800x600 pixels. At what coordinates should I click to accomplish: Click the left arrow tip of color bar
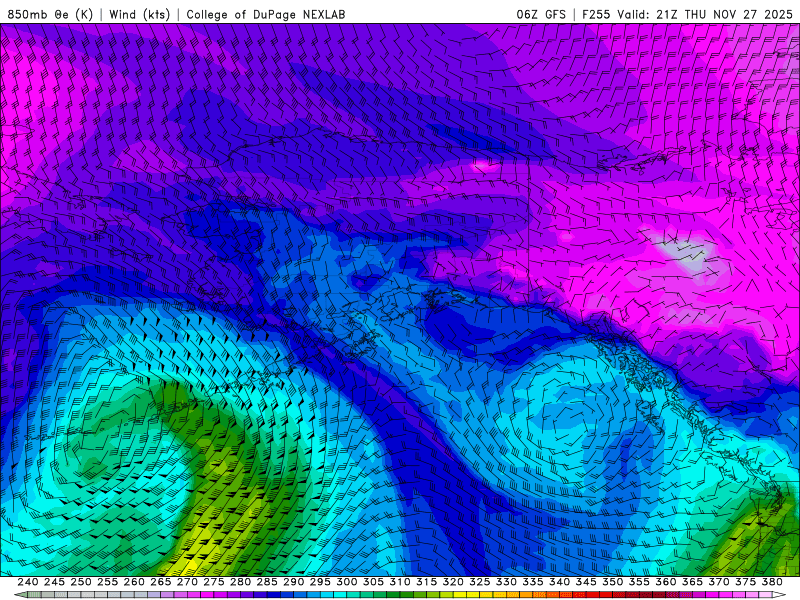pos(19,595)
